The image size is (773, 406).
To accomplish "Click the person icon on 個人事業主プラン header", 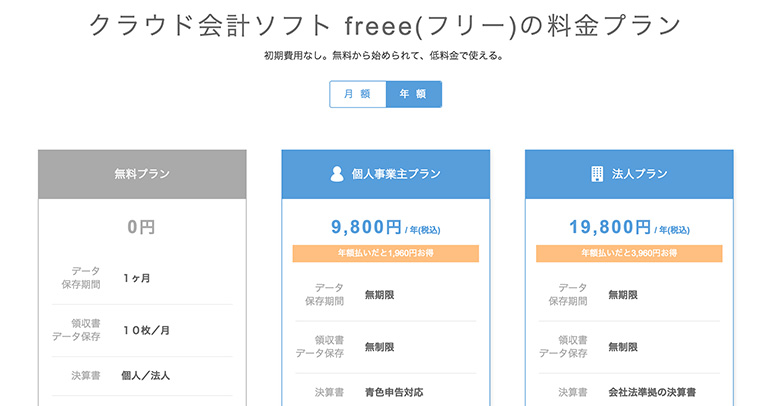I will (337, 174).
